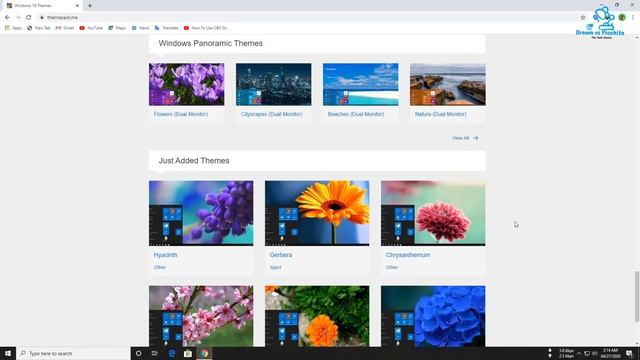Click the Beaches (Dual Monitor) title link
This screenshot has width=640, height=360.
pyautogui.click(x=356, y=114)
